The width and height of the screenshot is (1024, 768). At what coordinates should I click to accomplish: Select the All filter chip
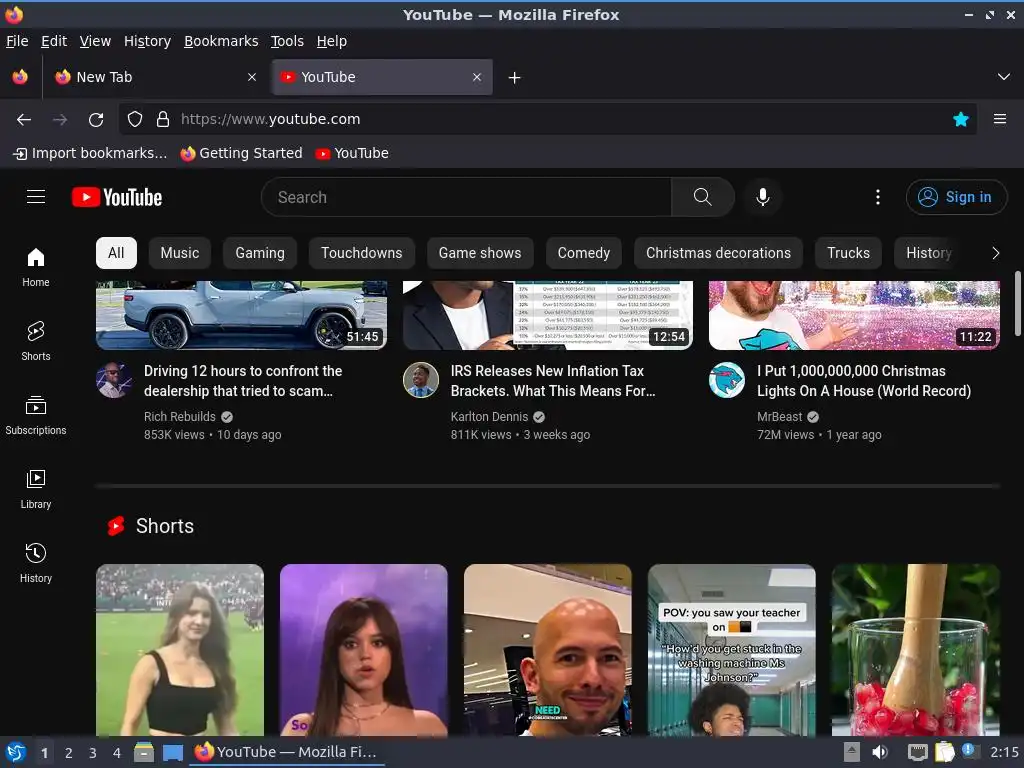[x=116, y=253]
